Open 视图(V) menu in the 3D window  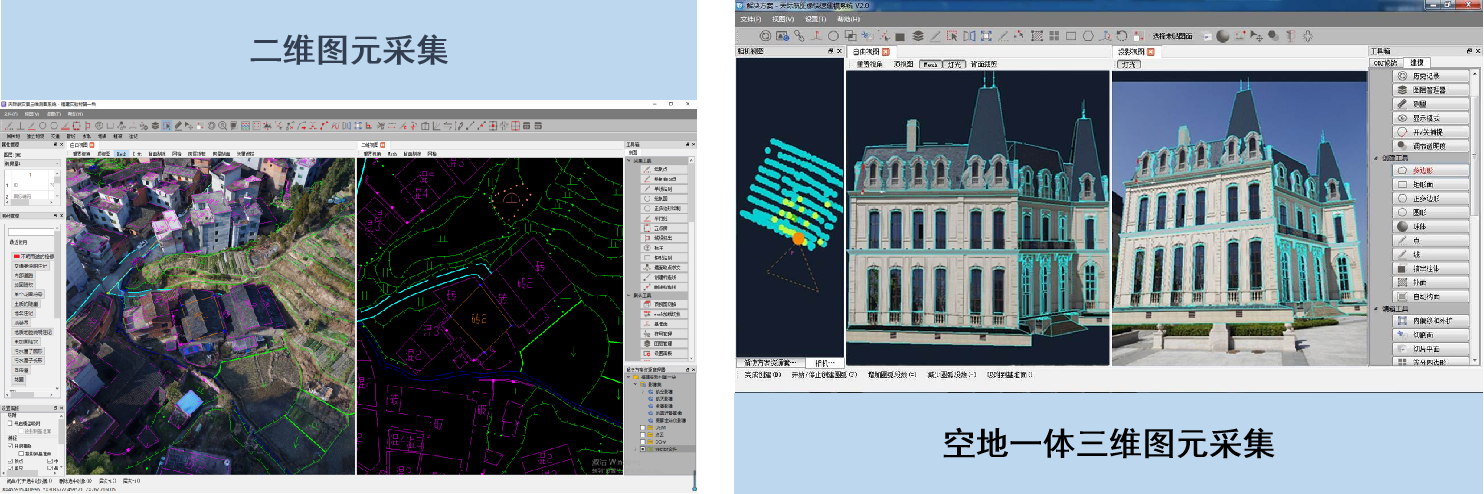(783, 19)
